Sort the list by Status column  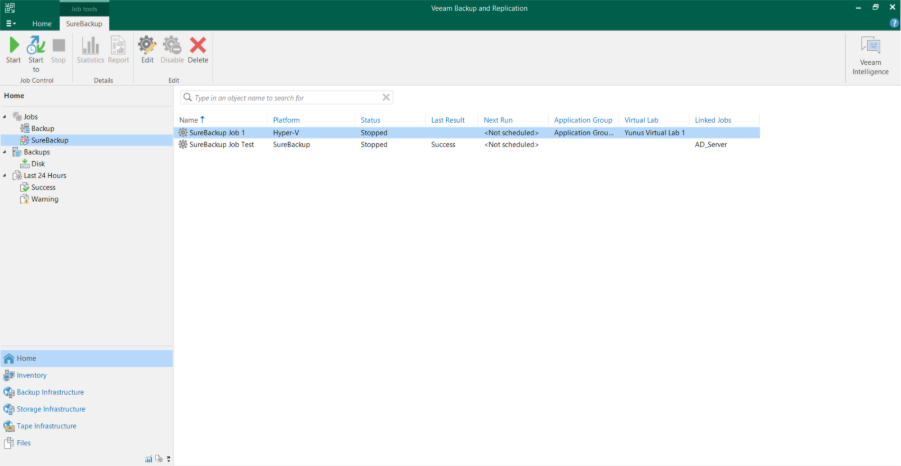click(371, 120)
